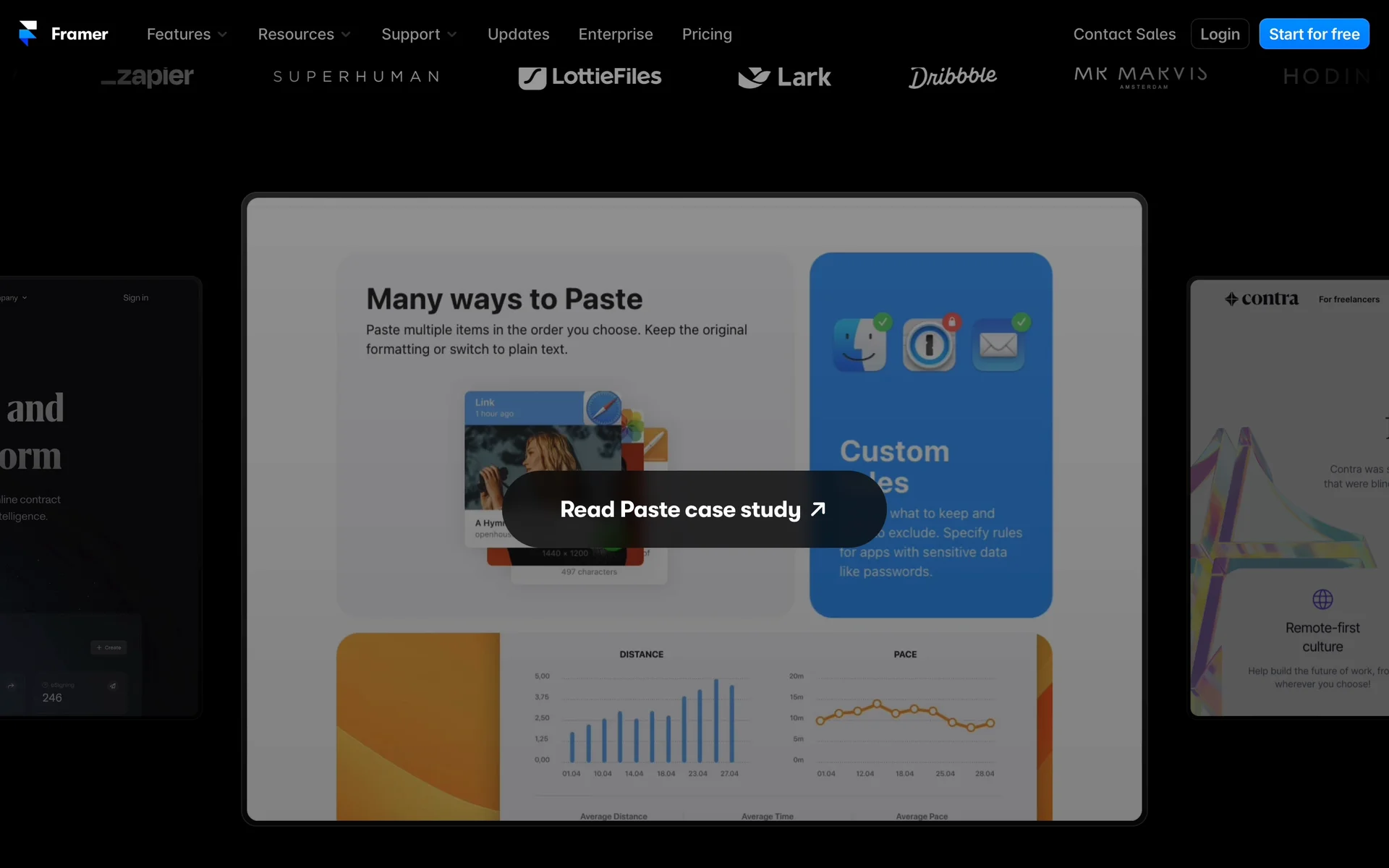This screenshot has width=1389, height=868.
Task: Select the Contra showcase thumbnail
Action: (x=1289, y=498)
